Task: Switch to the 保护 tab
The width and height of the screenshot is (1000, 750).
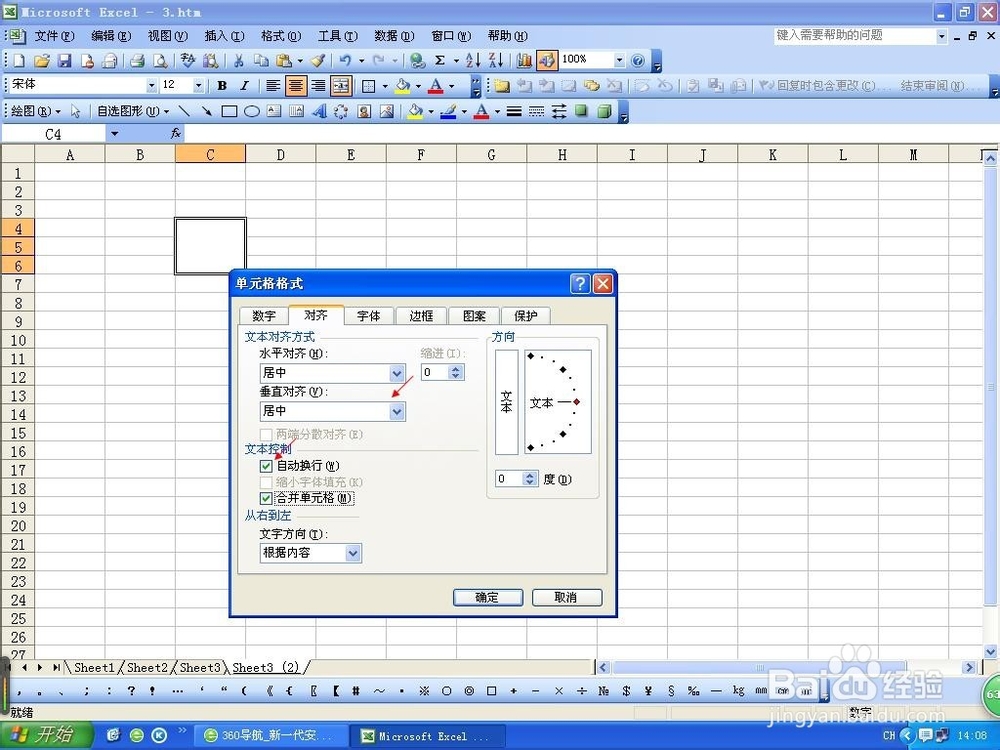Action: (526, 316)
